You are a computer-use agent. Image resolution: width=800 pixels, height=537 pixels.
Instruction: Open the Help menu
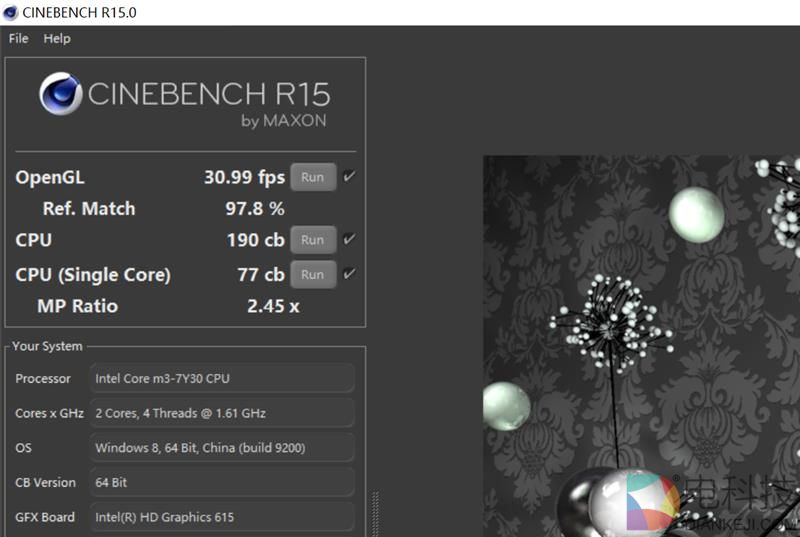coord(57,38)
